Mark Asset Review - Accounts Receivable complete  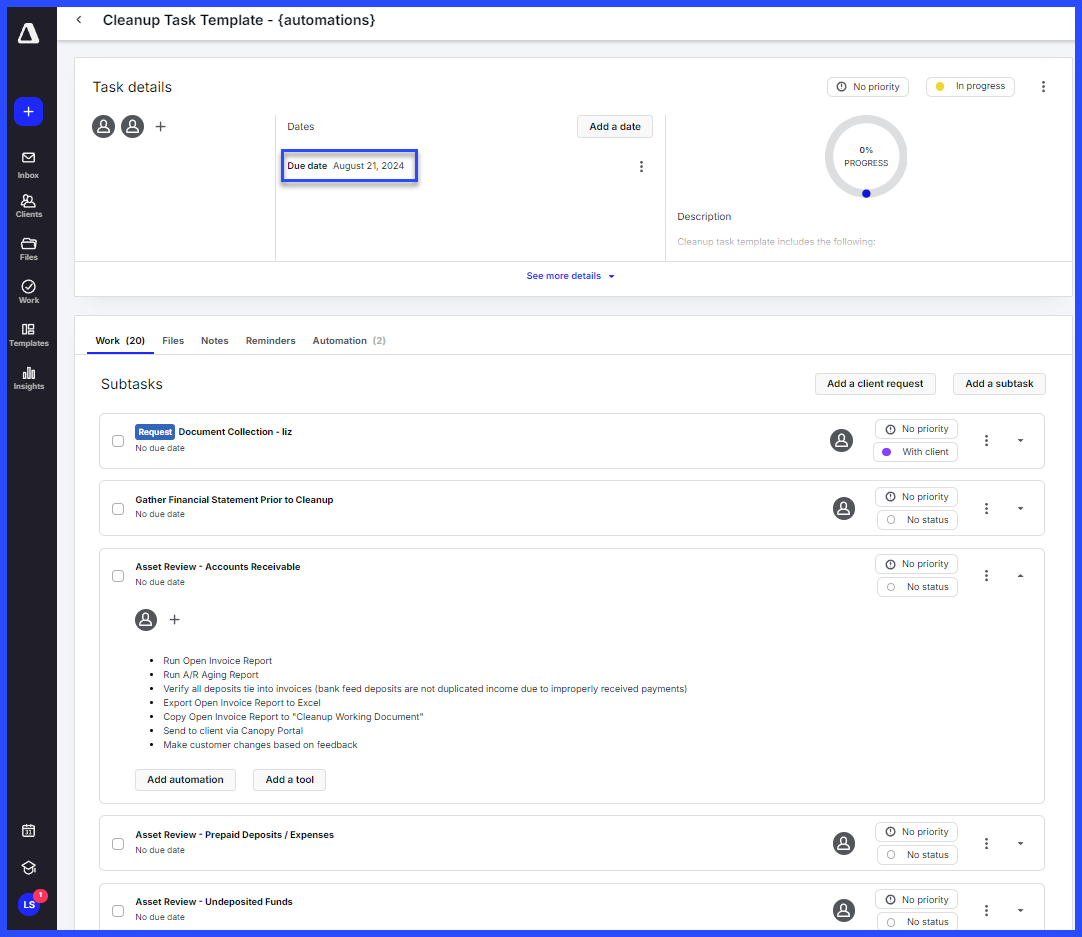point(118,576)
